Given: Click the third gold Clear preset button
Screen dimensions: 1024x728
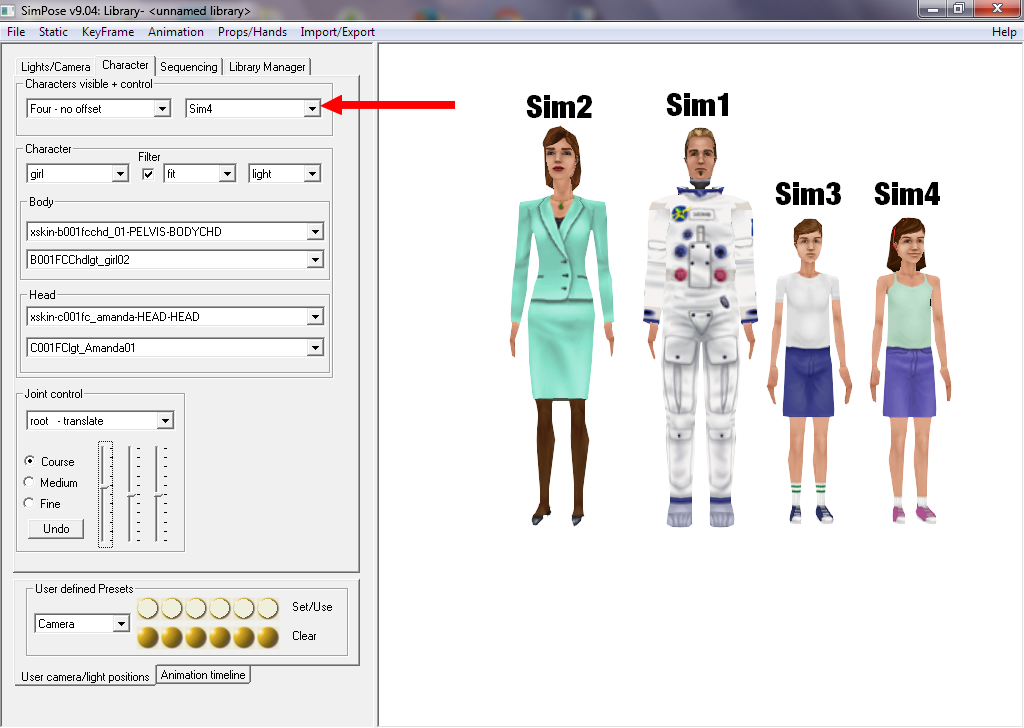Looking at the screenshot, I should (196, 637).
